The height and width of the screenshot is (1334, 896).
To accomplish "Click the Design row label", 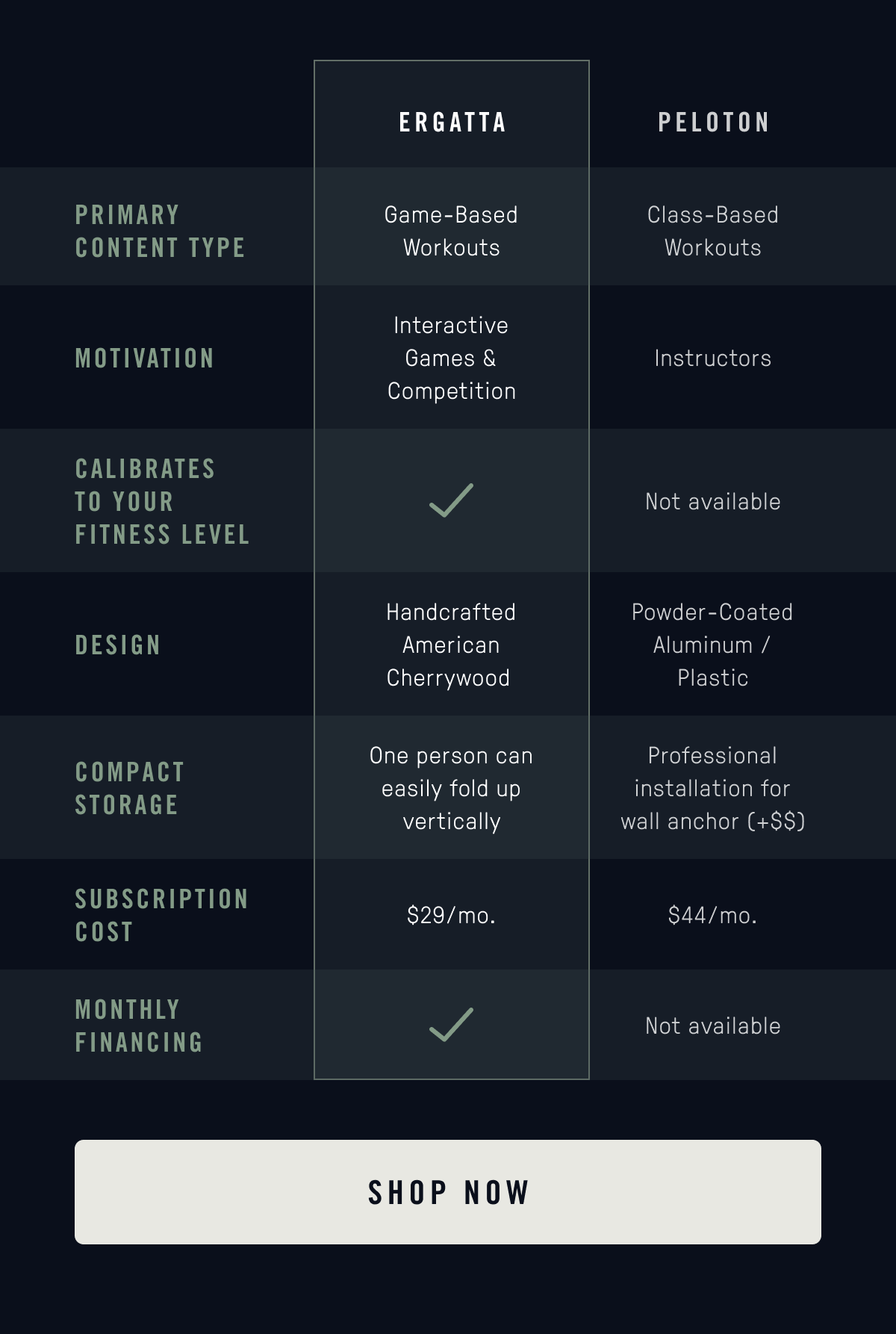I will [x=118, y=645].
